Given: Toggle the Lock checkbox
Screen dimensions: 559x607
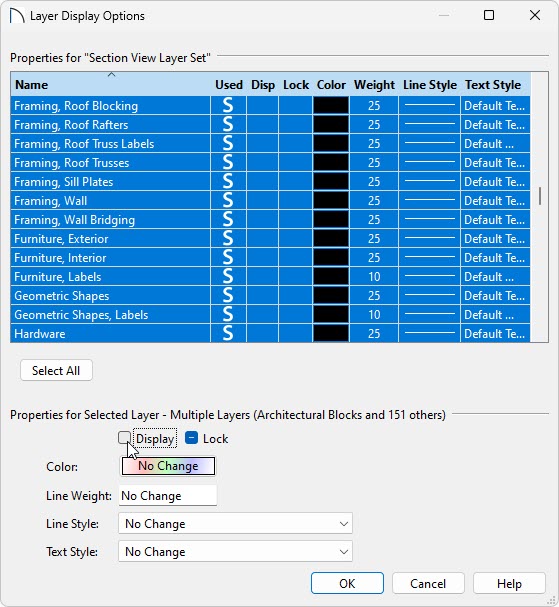Looking at the screenshot, I should pos(191,438).
